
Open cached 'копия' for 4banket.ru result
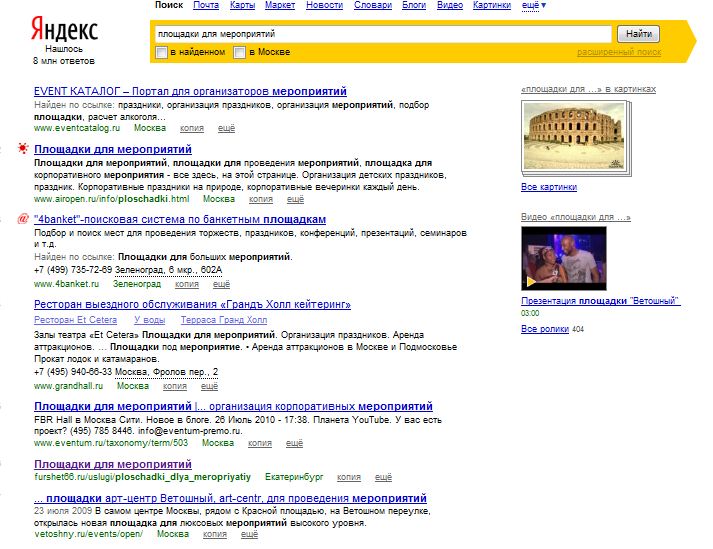pos(187,284)
